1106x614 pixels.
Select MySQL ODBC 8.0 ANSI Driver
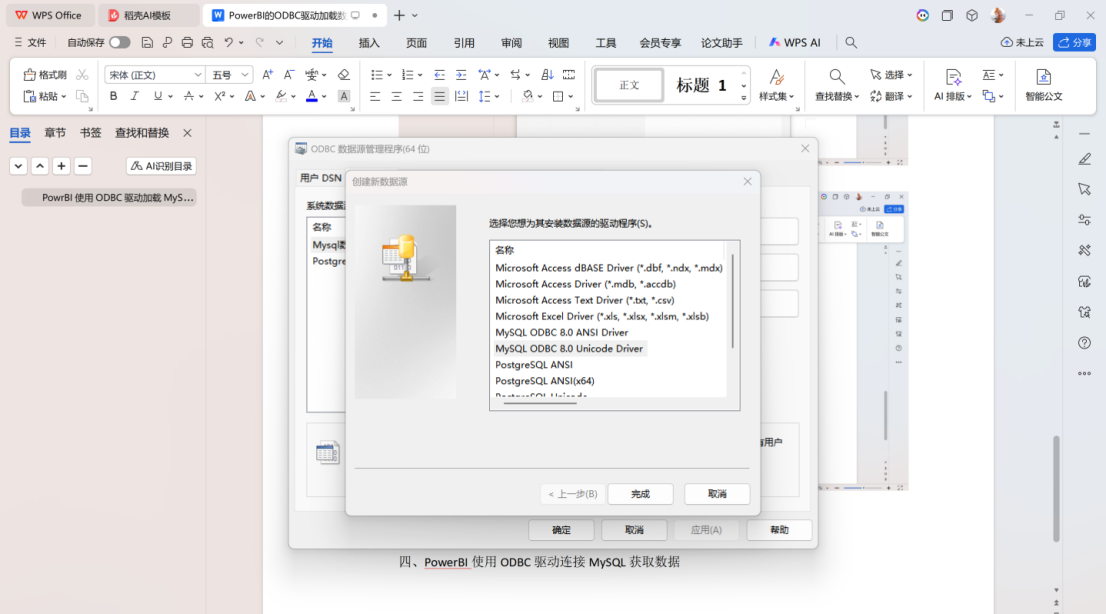561,332
